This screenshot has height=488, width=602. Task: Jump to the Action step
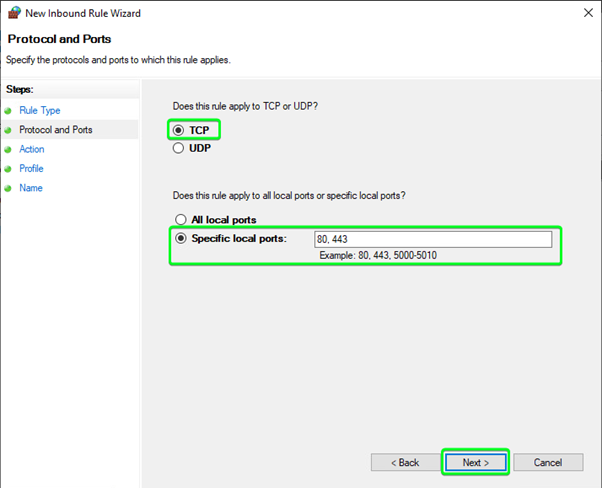tap(32, 149)
